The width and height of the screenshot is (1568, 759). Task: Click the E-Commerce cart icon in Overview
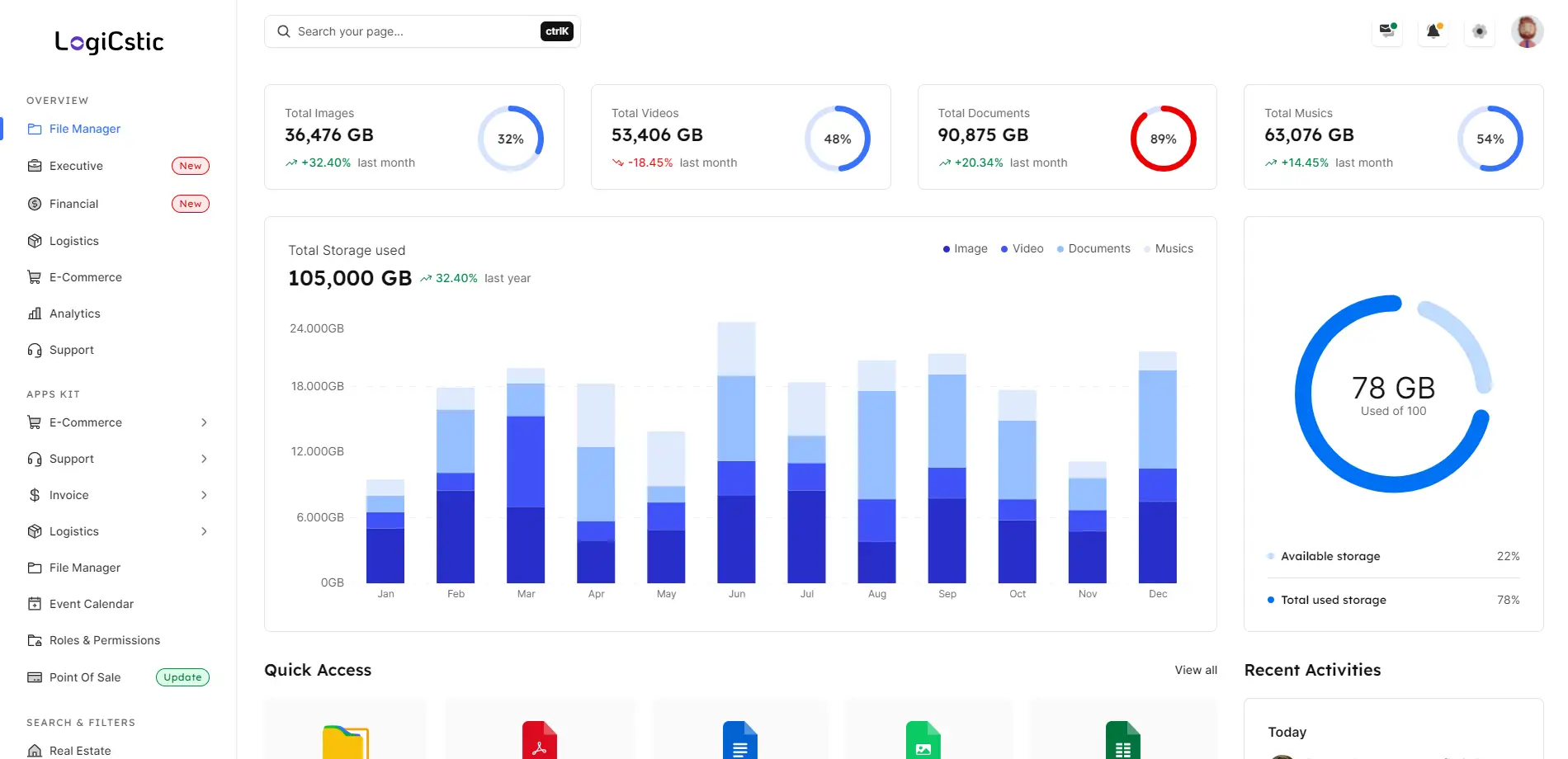point(35,277)
